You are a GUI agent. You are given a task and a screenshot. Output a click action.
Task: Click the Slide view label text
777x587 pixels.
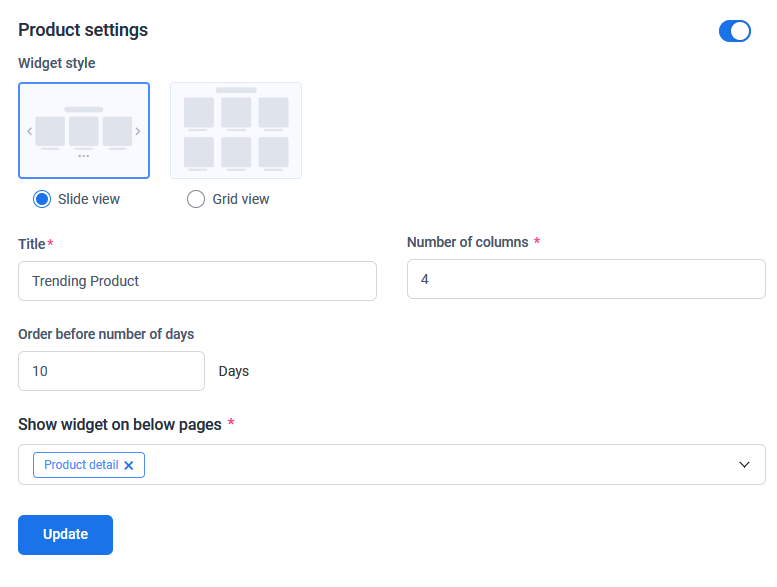pos(89,199)
